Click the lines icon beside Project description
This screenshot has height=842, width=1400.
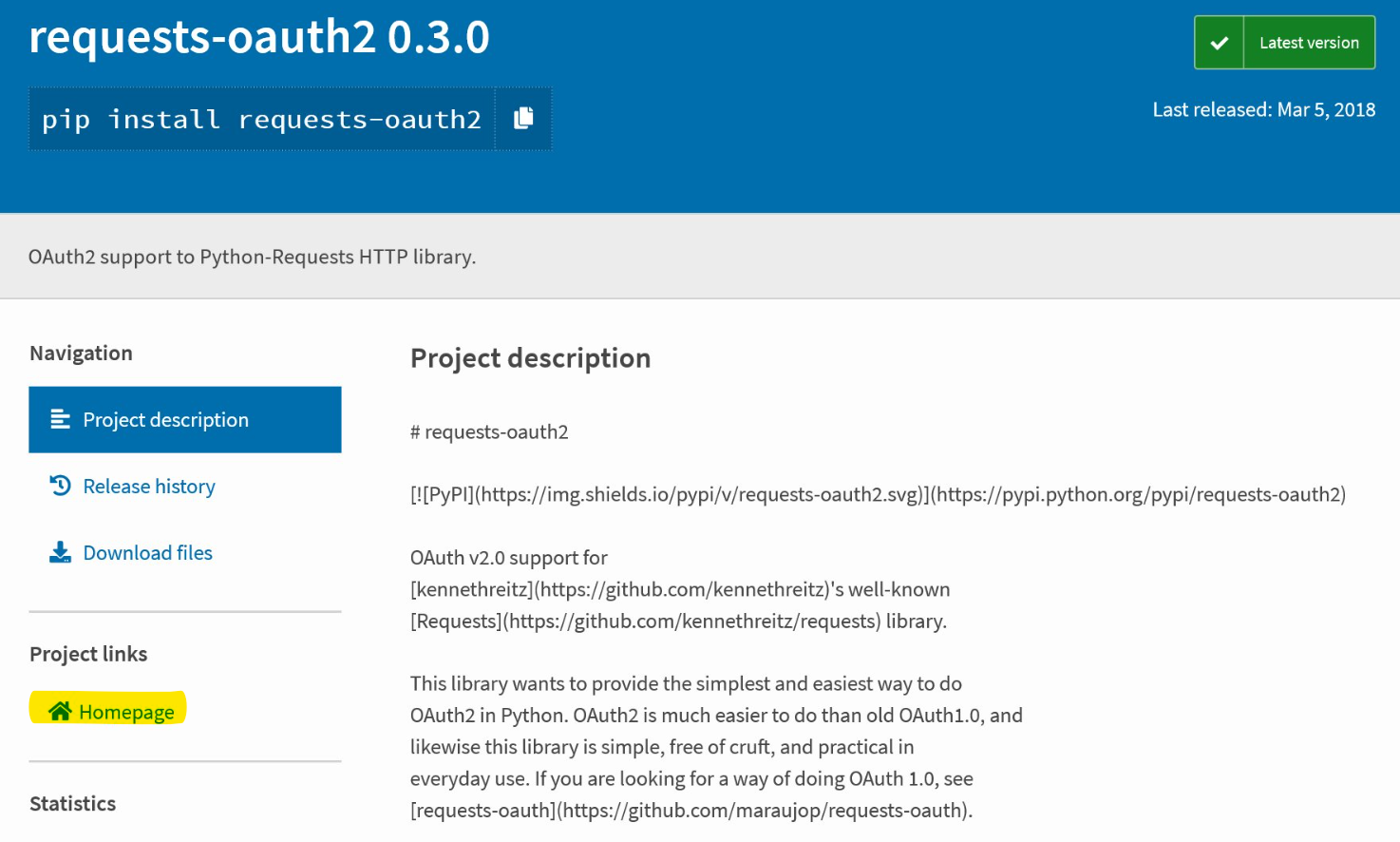pyautogui.click(x=60, y=419)
